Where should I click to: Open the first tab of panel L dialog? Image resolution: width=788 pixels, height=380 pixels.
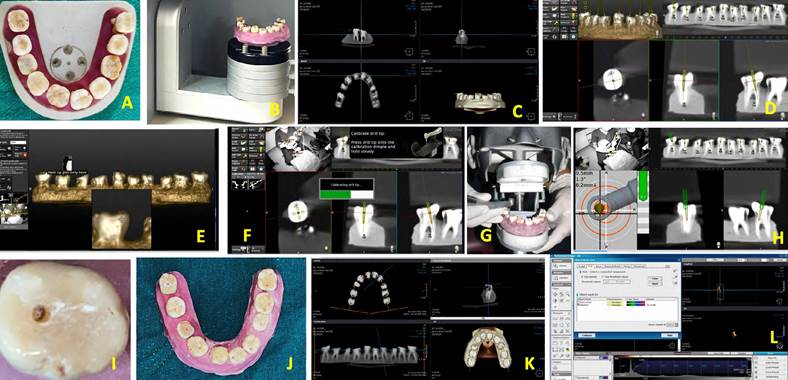[582, 266]
